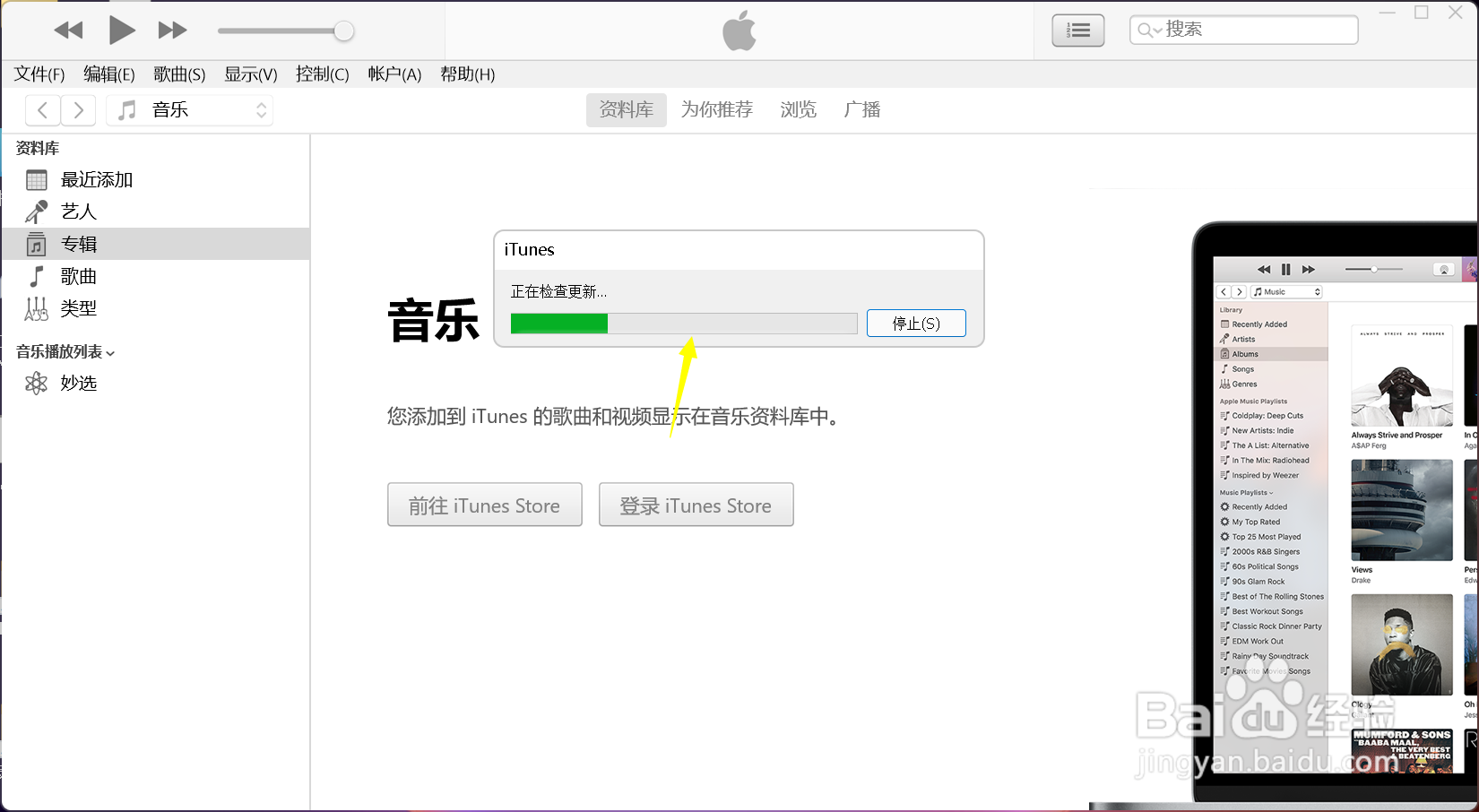Click the search magnifier icon
Viewport: 1479px width, 812px height.
click(1146, 30)
